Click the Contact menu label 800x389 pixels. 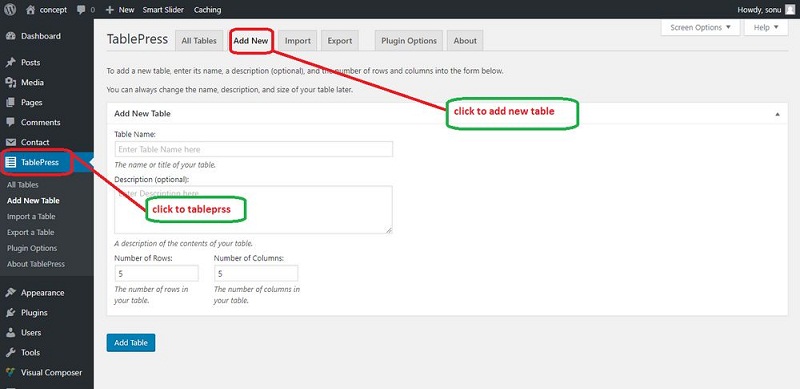click(x=35, y=142)
